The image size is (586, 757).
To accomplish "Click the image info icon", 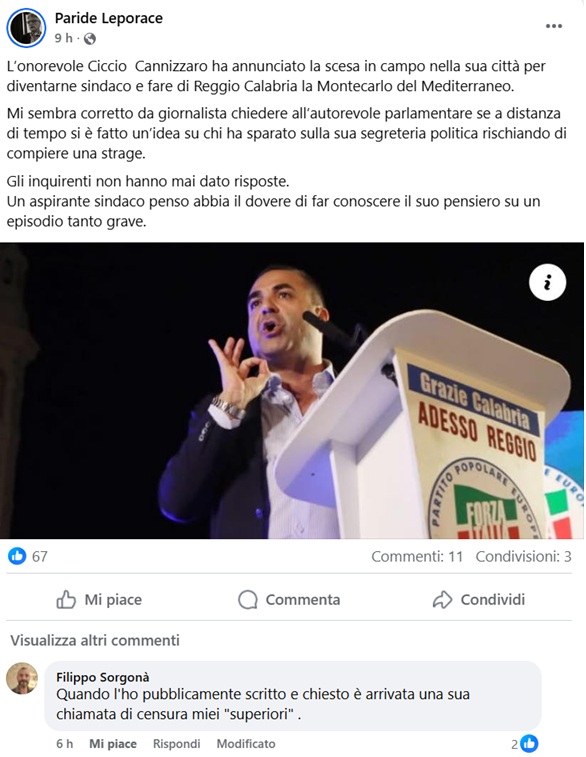I will [x=547, y=282].
